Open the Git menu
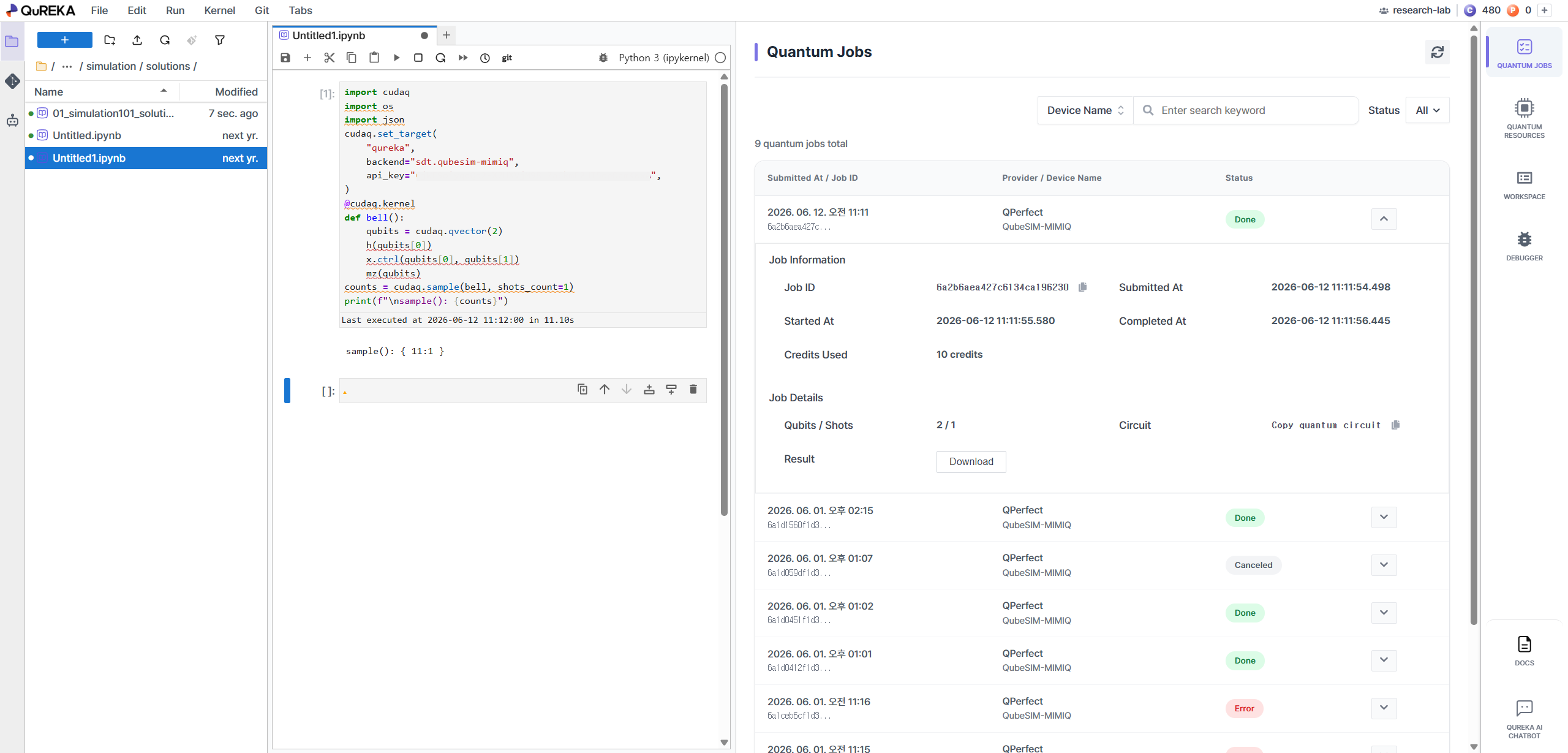 [262, 10]
